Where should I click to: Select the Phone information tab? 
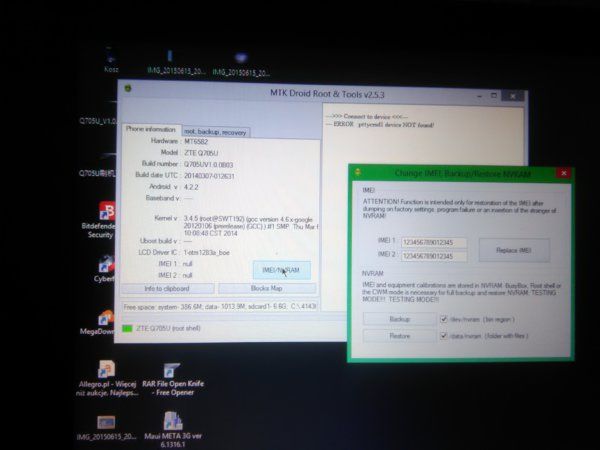[x=151, y=129]
